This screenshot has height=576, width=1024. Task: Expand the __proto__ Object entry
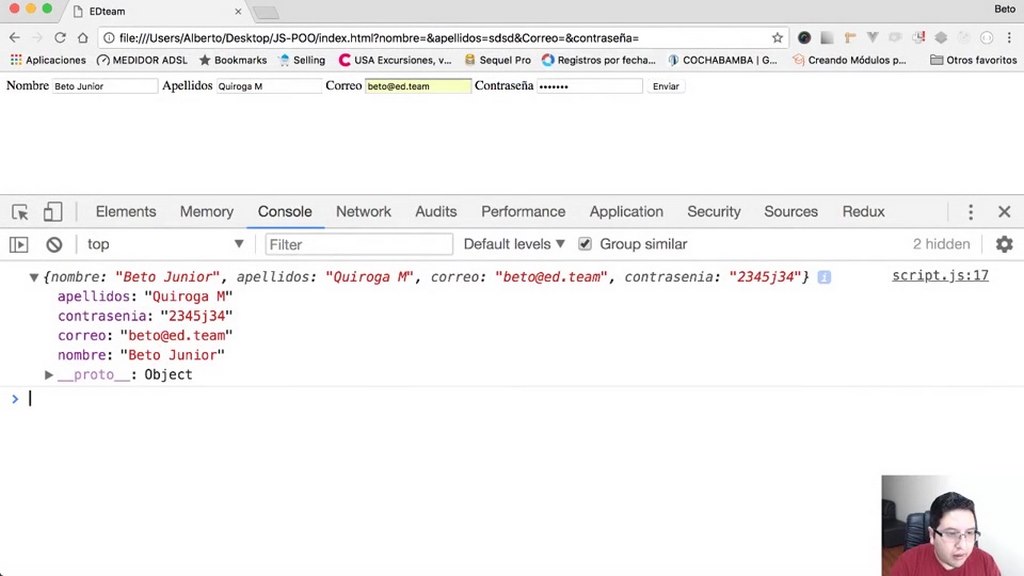coord(49,375)
